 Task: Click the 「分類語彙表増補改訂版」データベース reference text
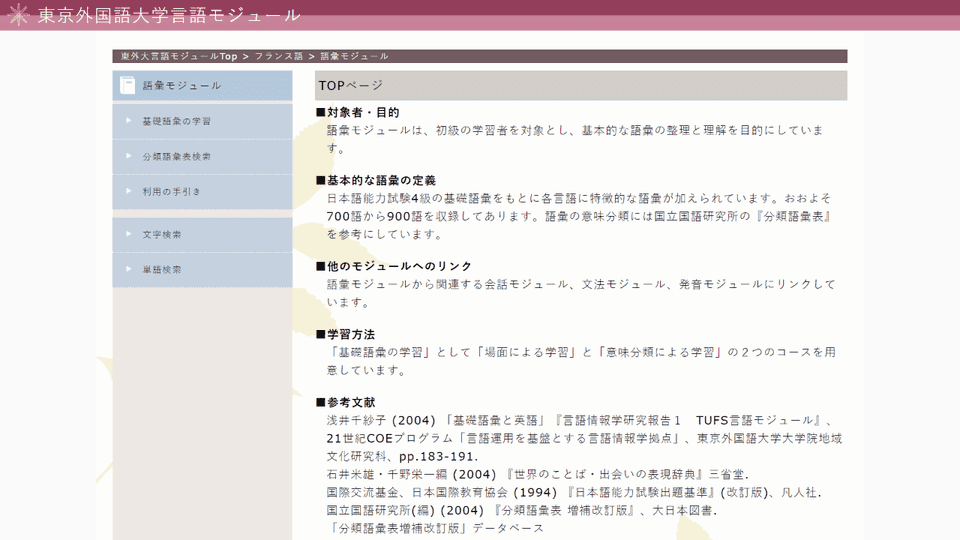click(435, 528)
